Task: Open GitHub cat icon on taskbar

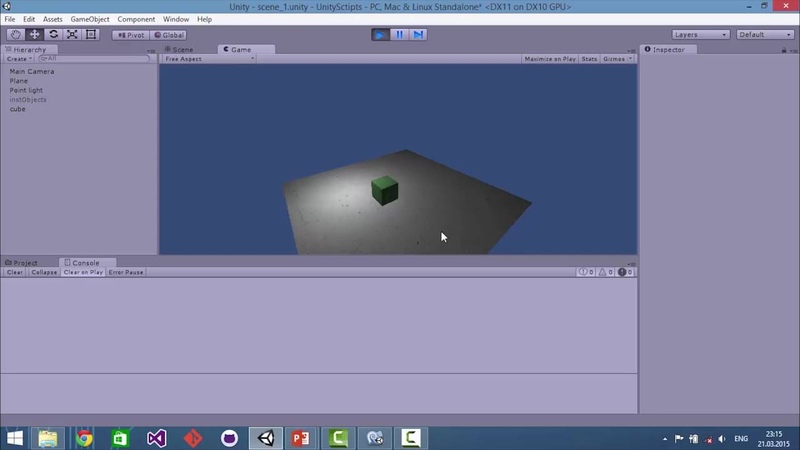Action: (230, 438)
